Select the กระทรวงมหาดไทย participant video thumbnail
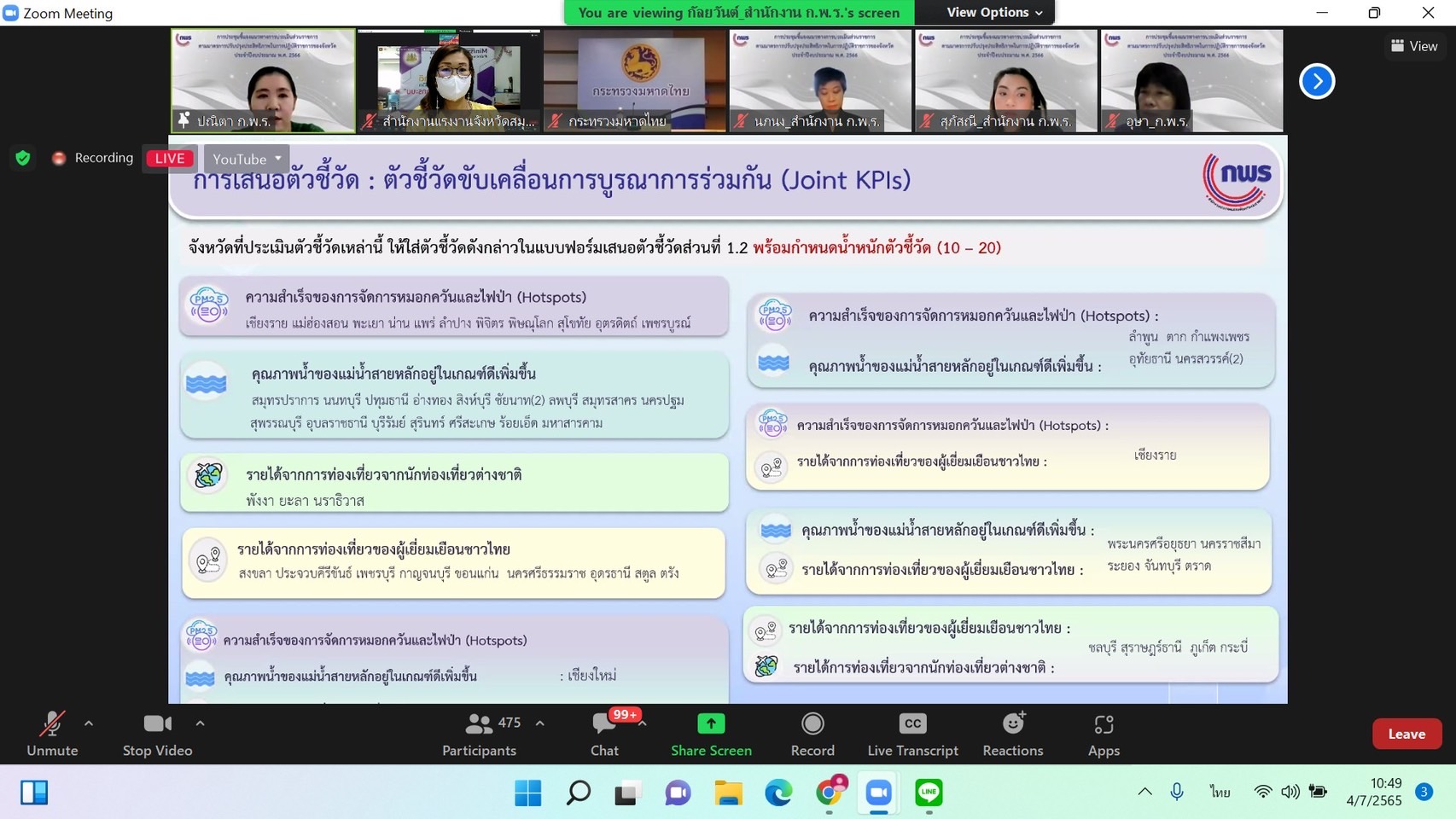Image resolution: width=1456 pixels, height=819 pixels. pos(634,81)
